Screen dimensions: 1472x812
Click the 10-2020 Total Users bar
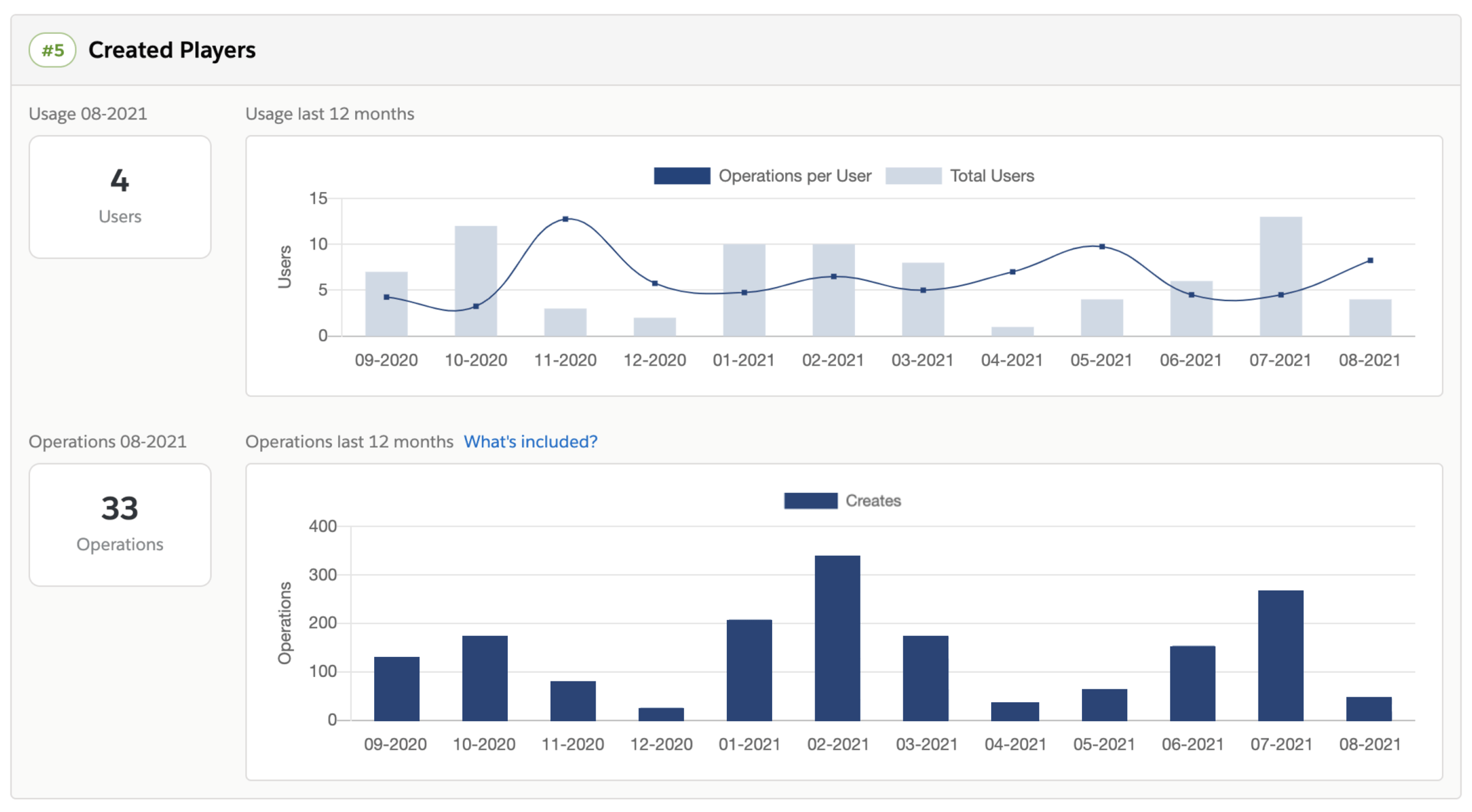476,281
